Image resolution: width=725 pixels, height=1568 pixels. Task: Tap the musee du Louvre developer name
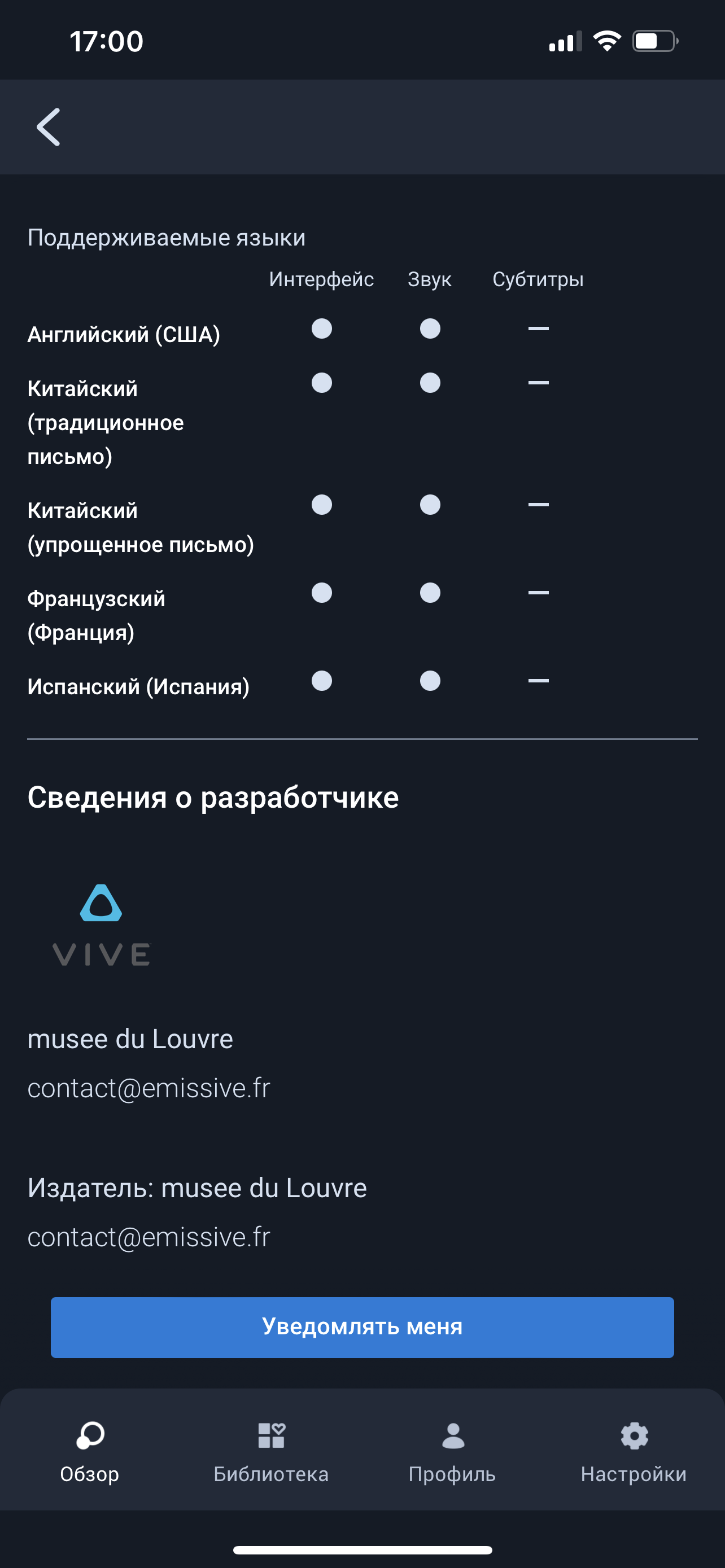[x=130, y=1039]
